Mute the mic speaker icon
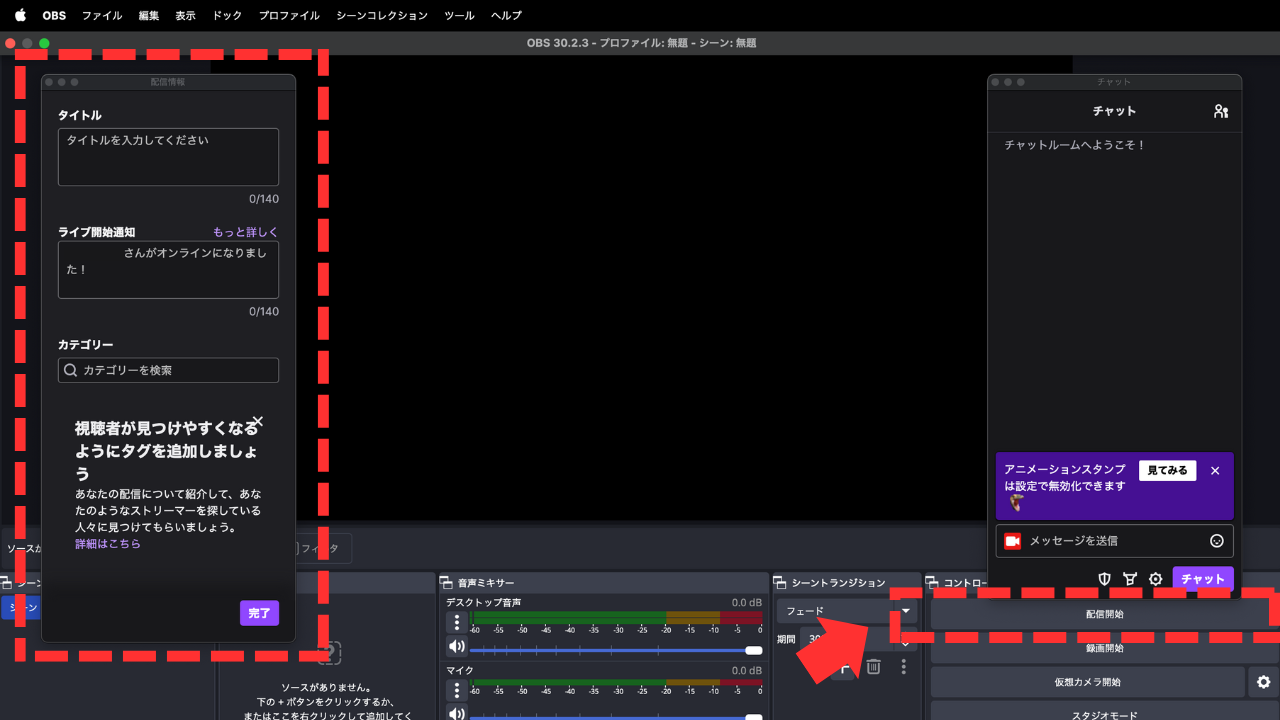The image size is (1280, 720). click(x=457, y=713)
